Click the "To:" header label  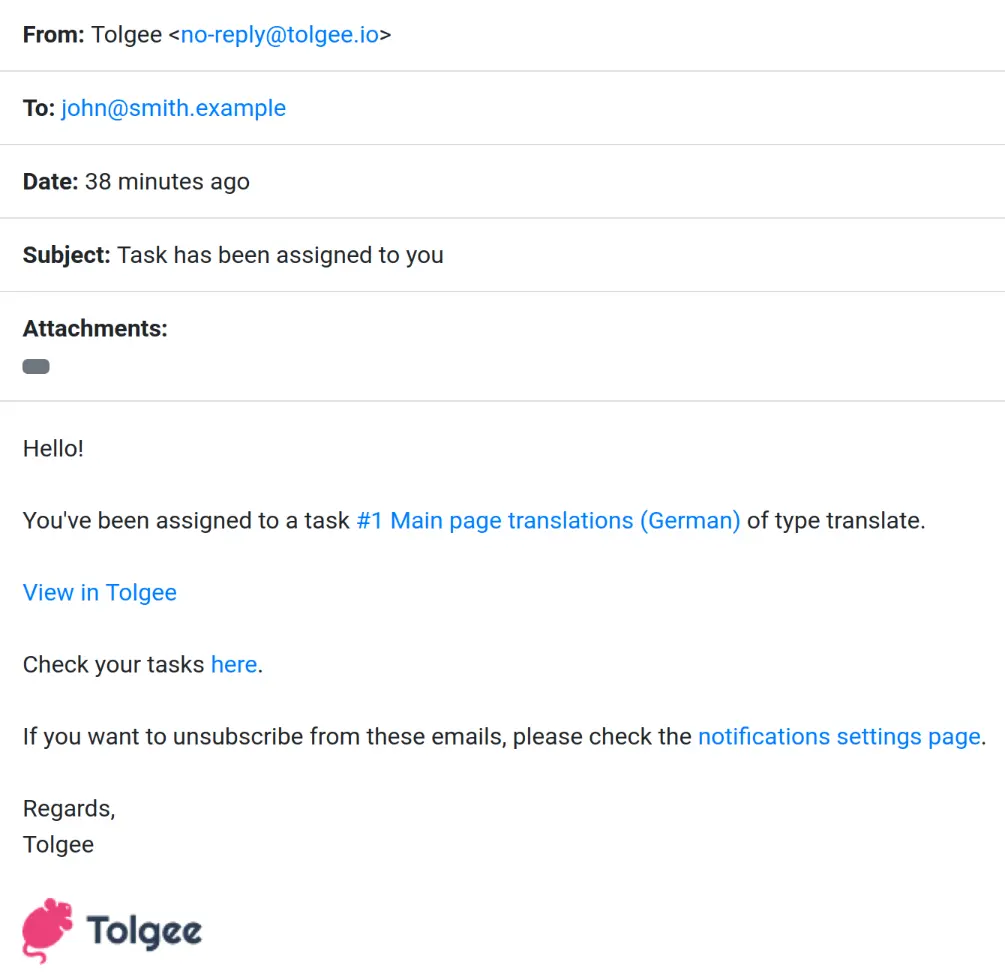point(39,108)
